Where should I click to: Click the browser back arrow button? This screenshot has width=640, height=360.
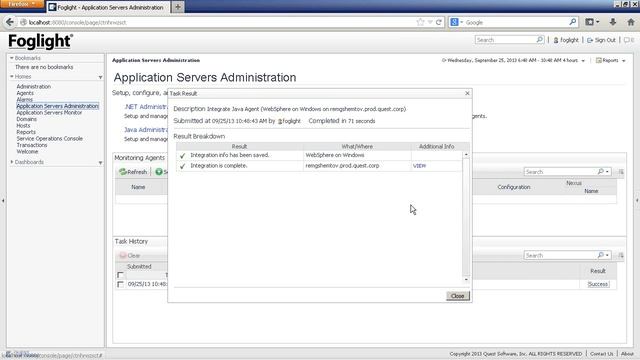tap(10, 22)
